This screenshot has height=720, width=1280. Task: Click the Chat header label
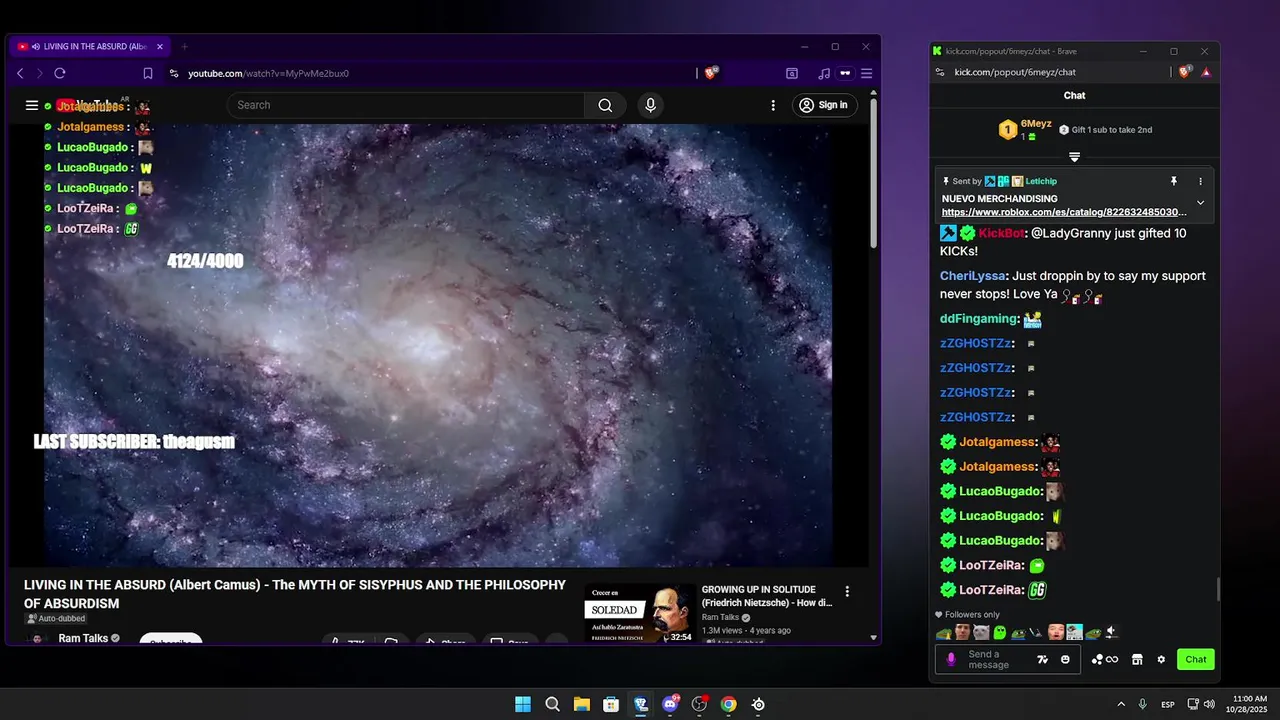point(1074,95)
